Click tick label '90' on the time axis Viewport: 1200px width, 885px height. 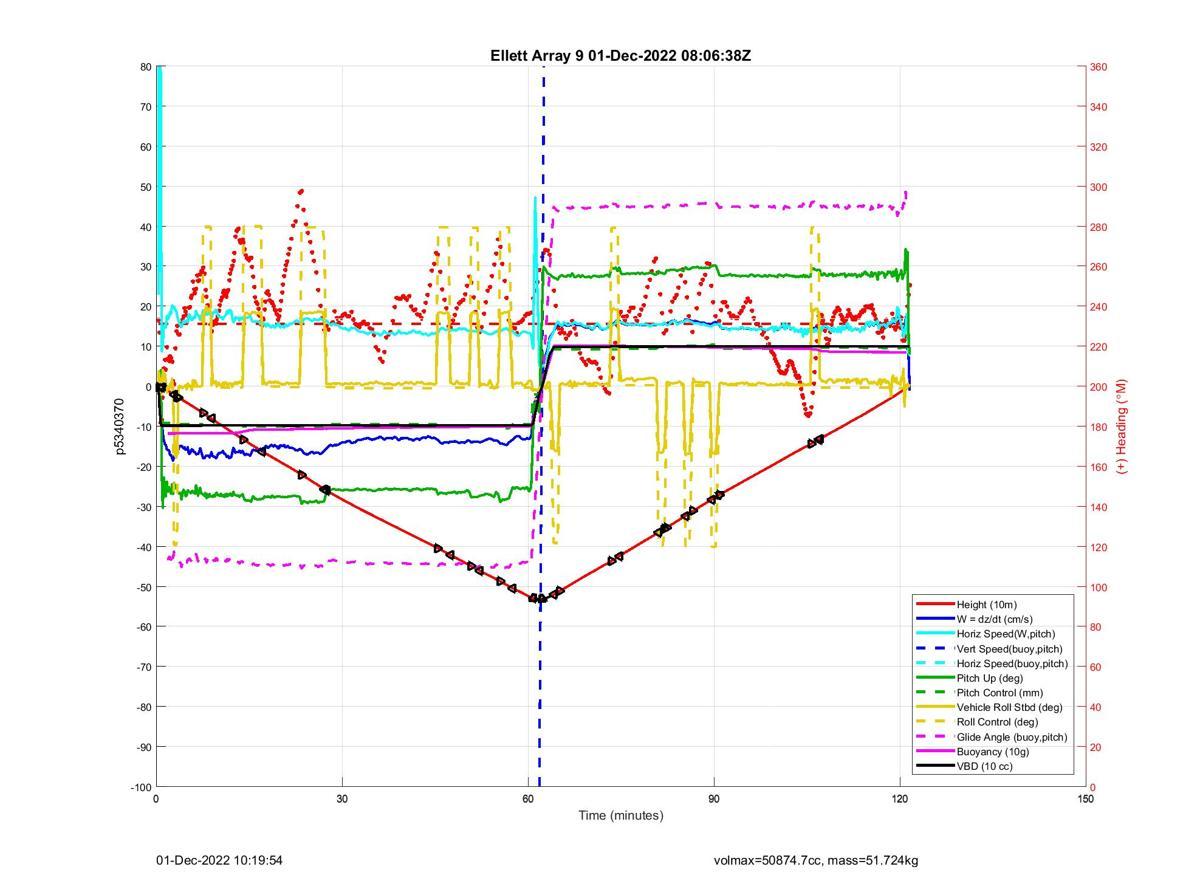[x=714, y=798]
